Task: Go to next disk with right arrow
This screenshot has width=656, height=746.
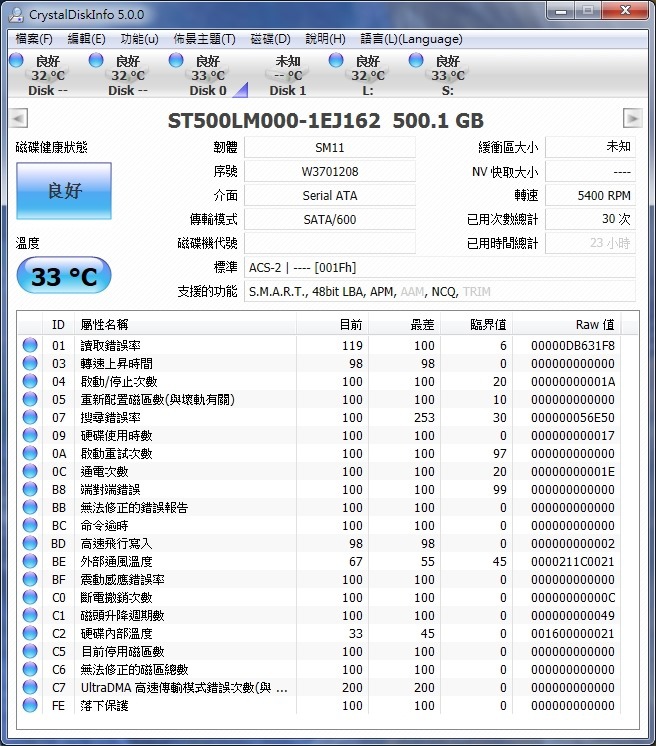Action: point(633,118)
